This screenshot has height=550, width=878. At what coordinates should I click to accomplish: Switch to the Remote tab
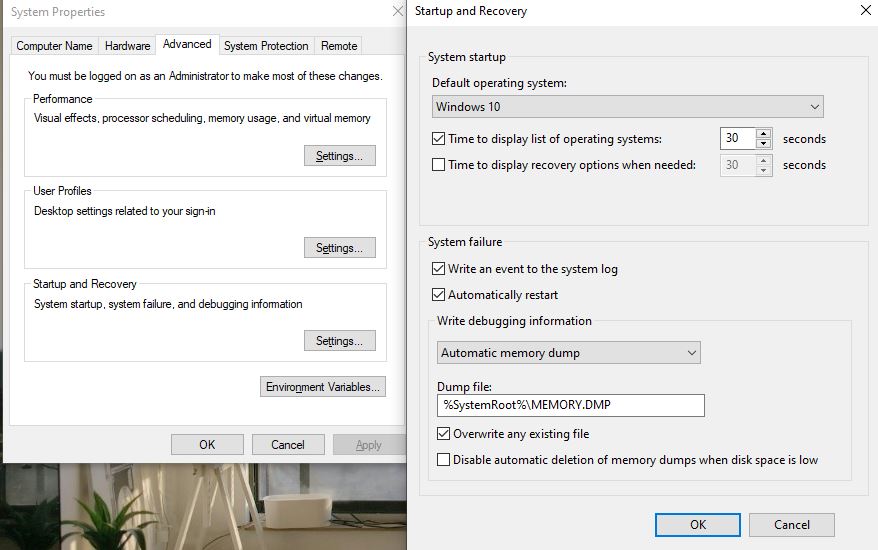tap(339, 46)
